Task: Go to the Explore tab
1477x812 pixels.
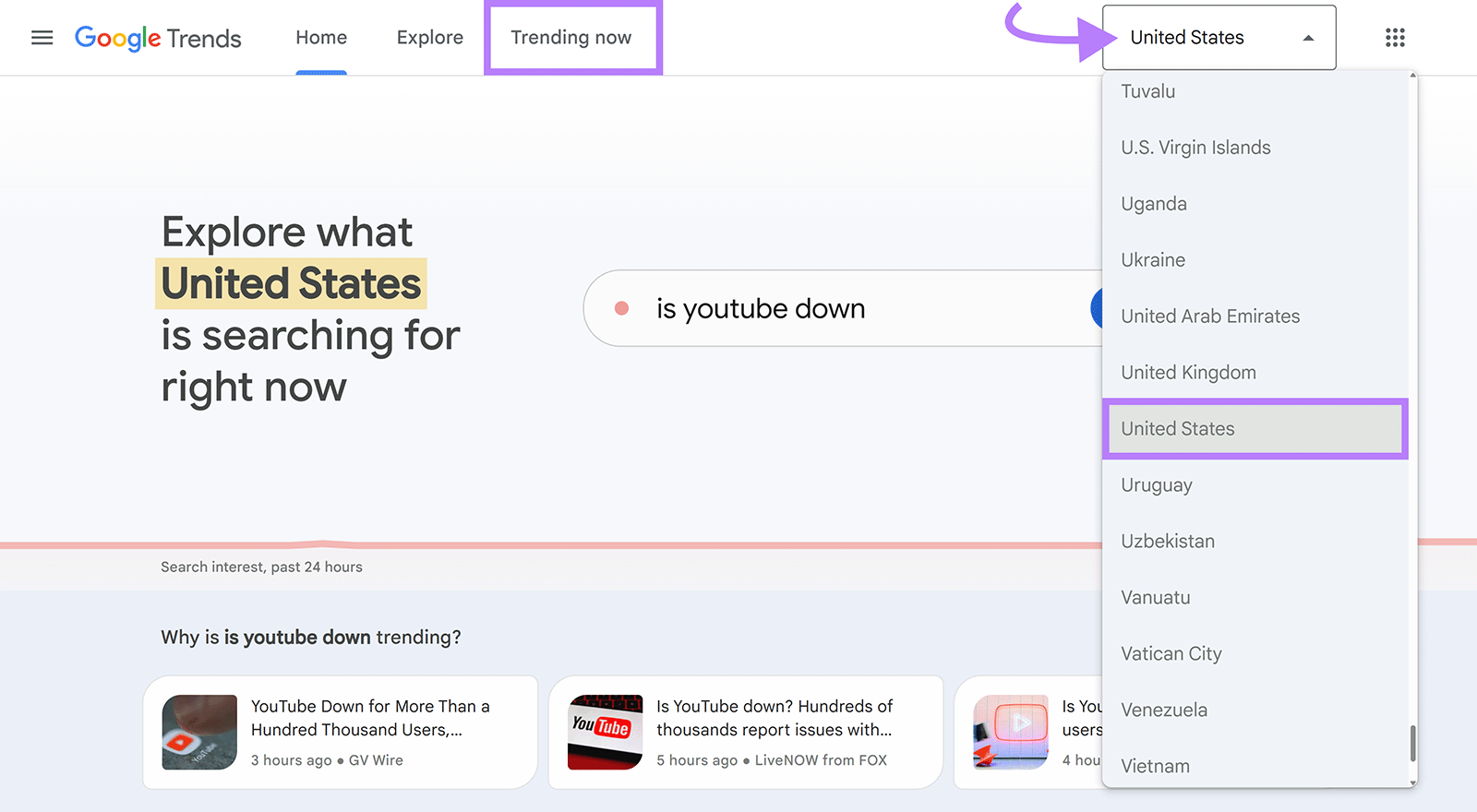Action: click(429, 38)
